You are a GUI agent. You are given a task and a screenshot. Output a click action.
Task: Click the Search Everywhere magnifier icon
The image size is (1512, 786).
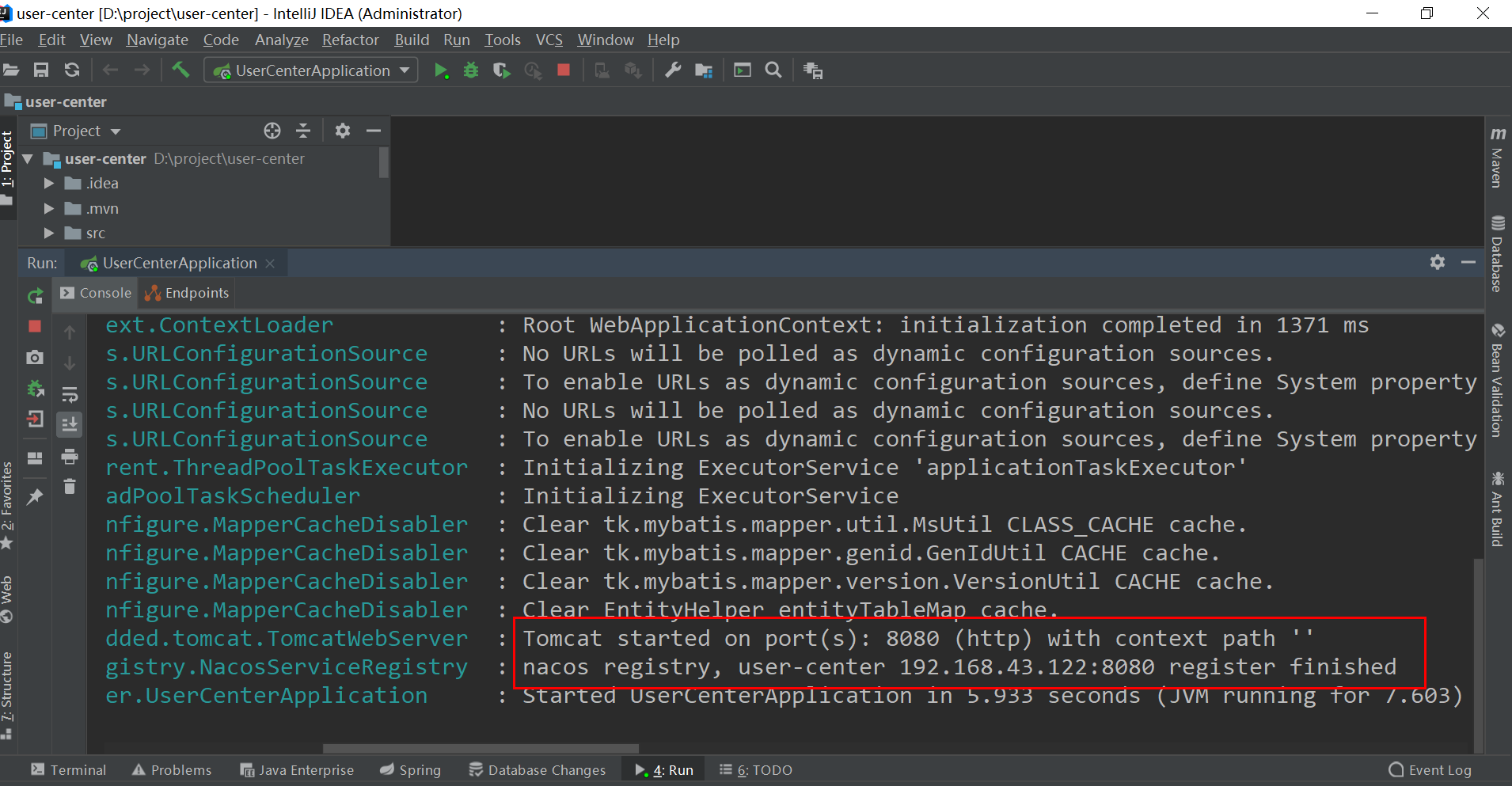[773, 70]
